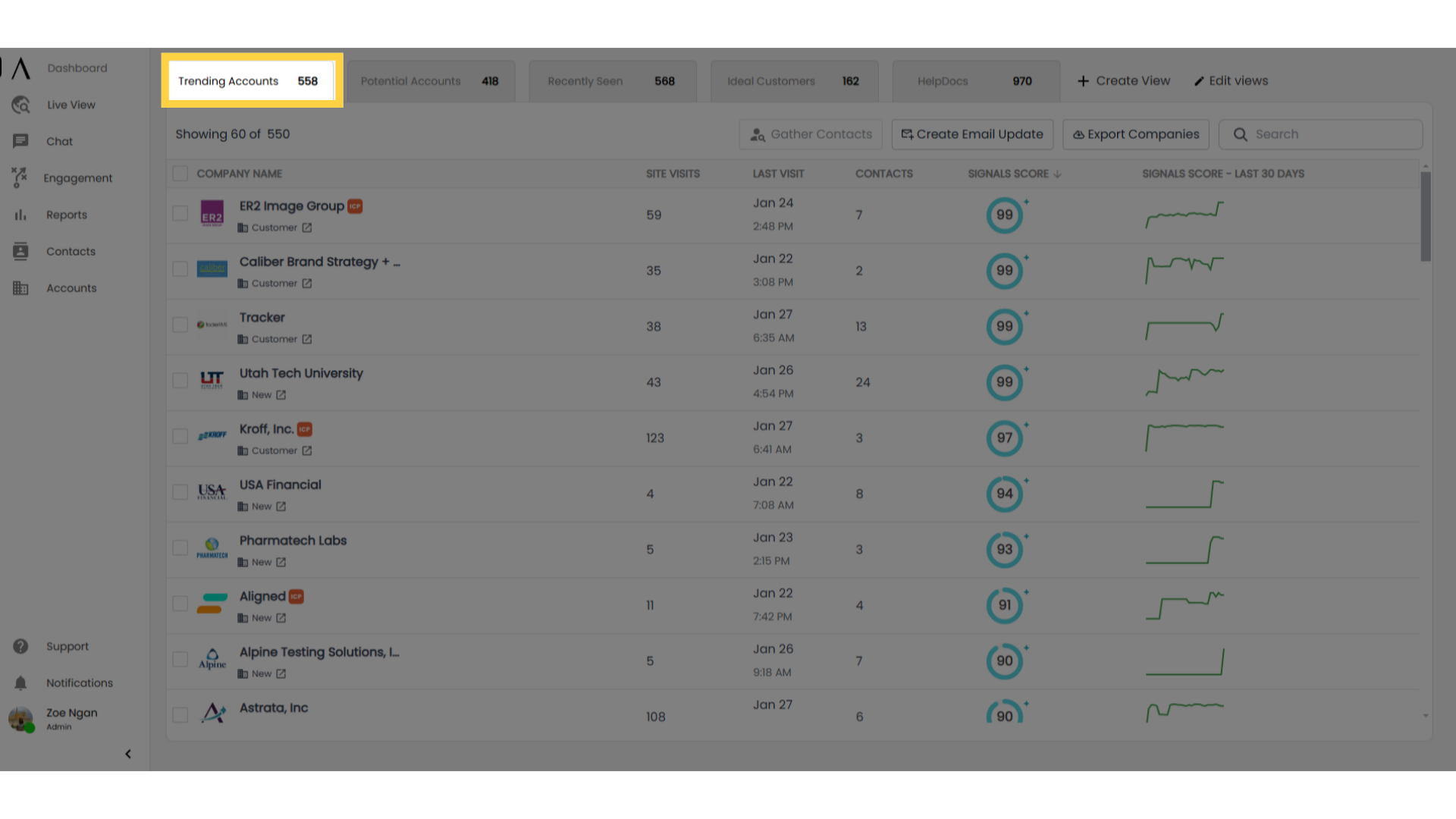Click the Create View button

1124,80
